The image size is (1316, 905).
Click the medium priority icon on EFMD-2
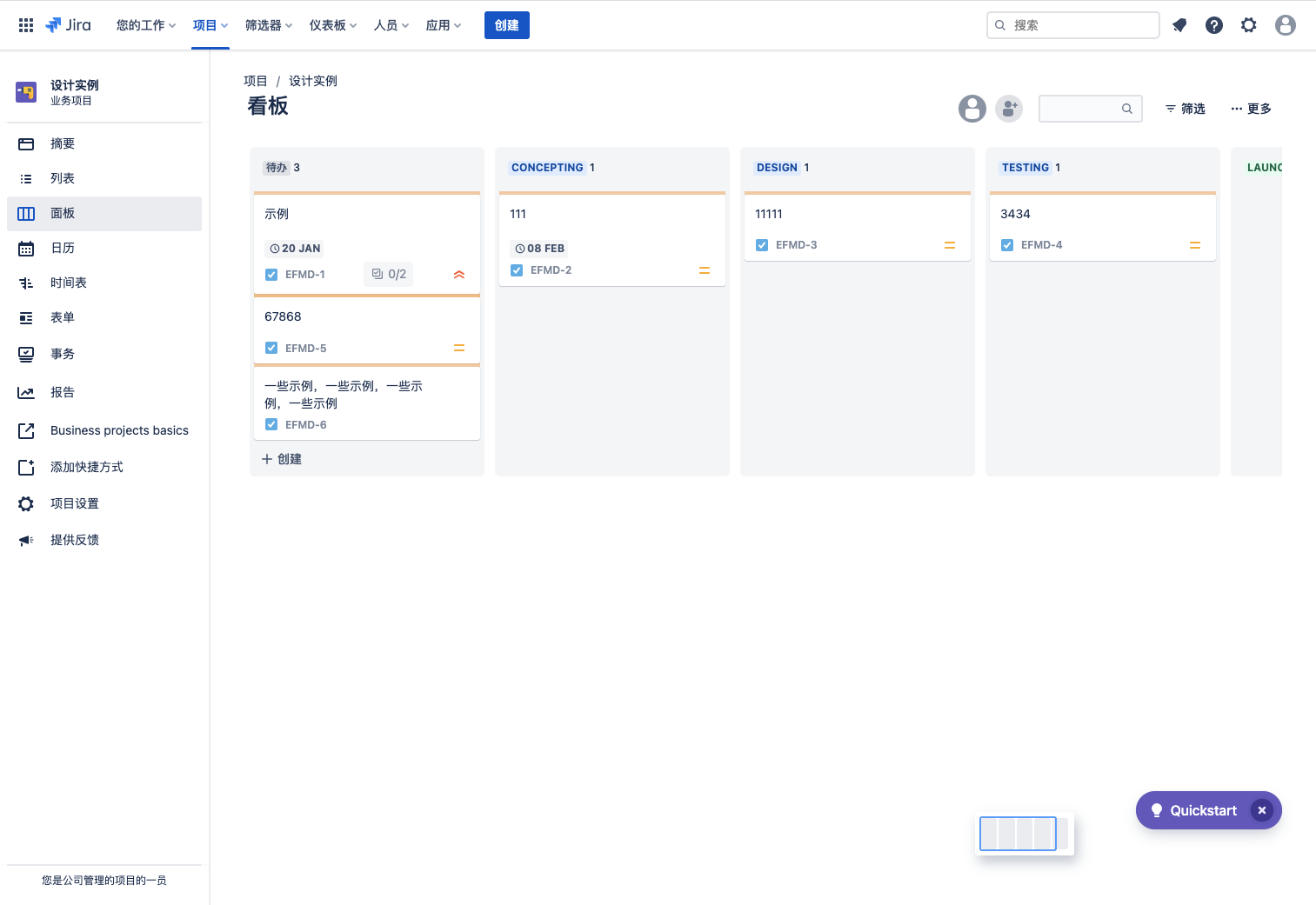[705, 270]
